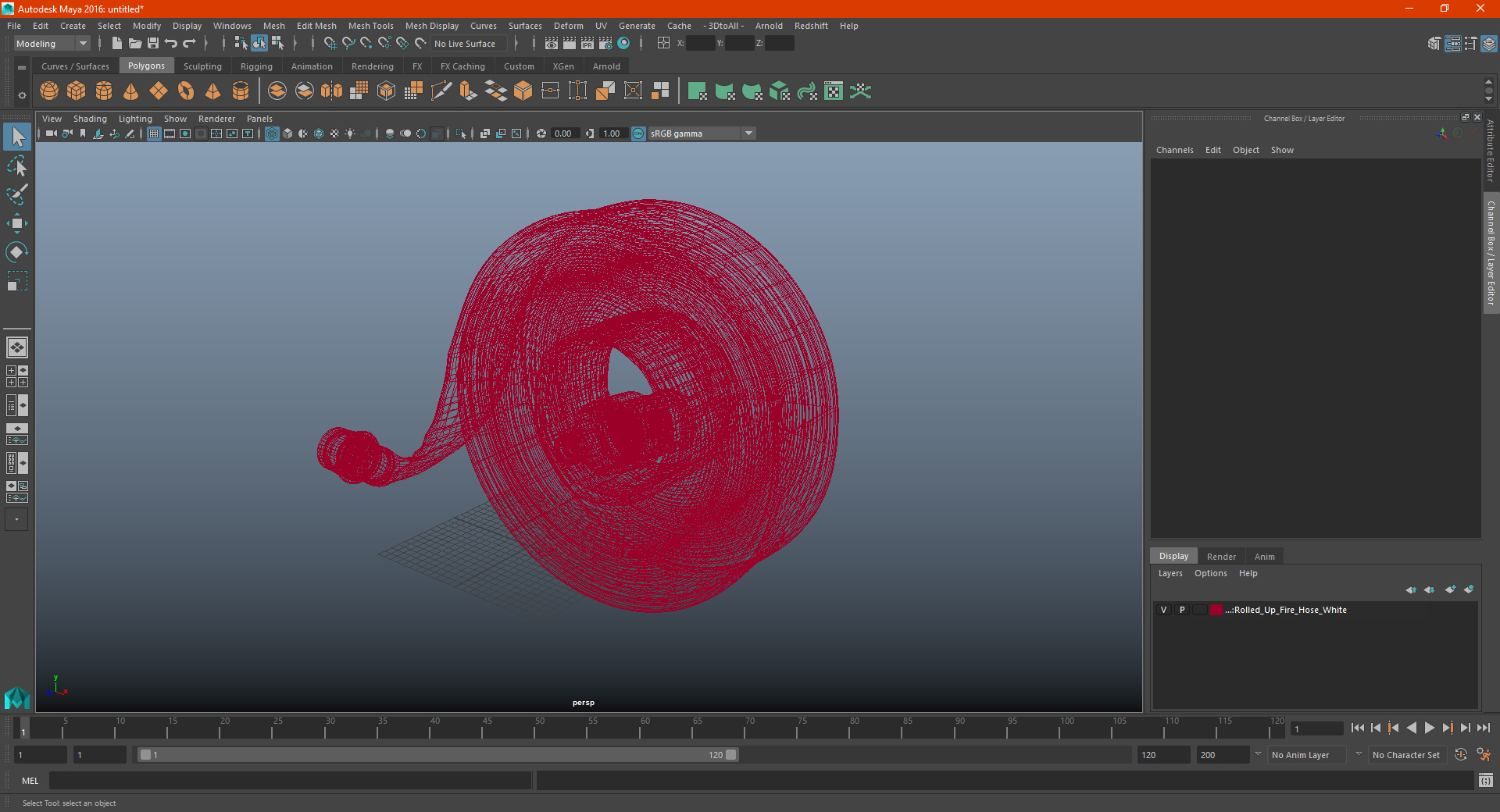Switch to the Anim layer tab
This screenshot has height=812, width=1500.
pyautogui.click(x=1264, y=557)
